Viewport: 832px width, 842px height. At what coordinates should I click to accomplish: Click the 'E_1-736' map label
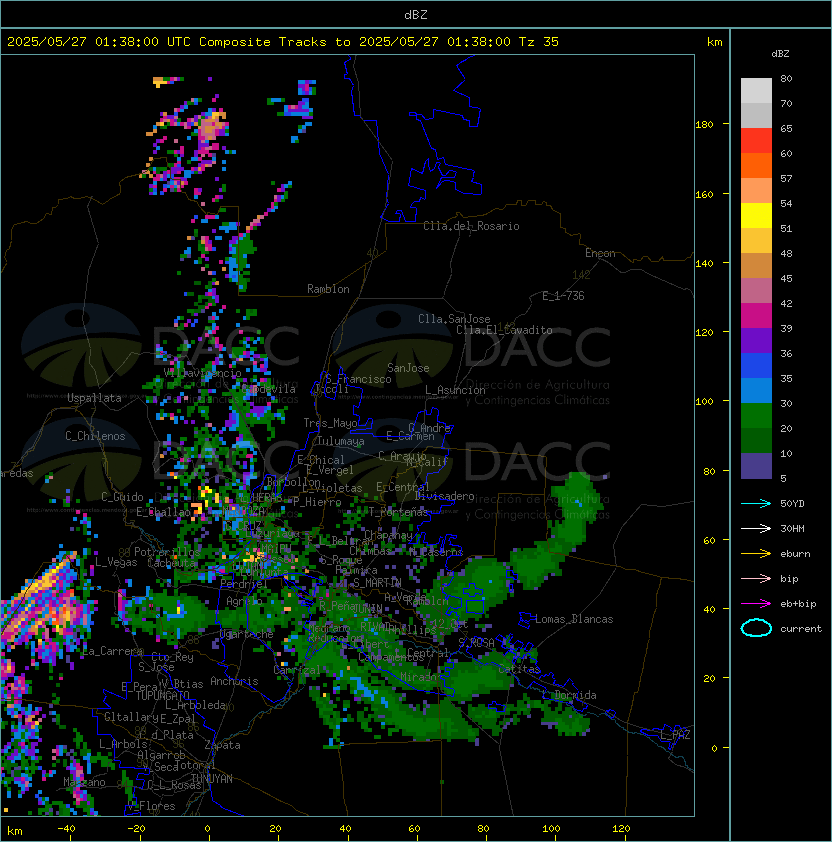tap(563, 296)
